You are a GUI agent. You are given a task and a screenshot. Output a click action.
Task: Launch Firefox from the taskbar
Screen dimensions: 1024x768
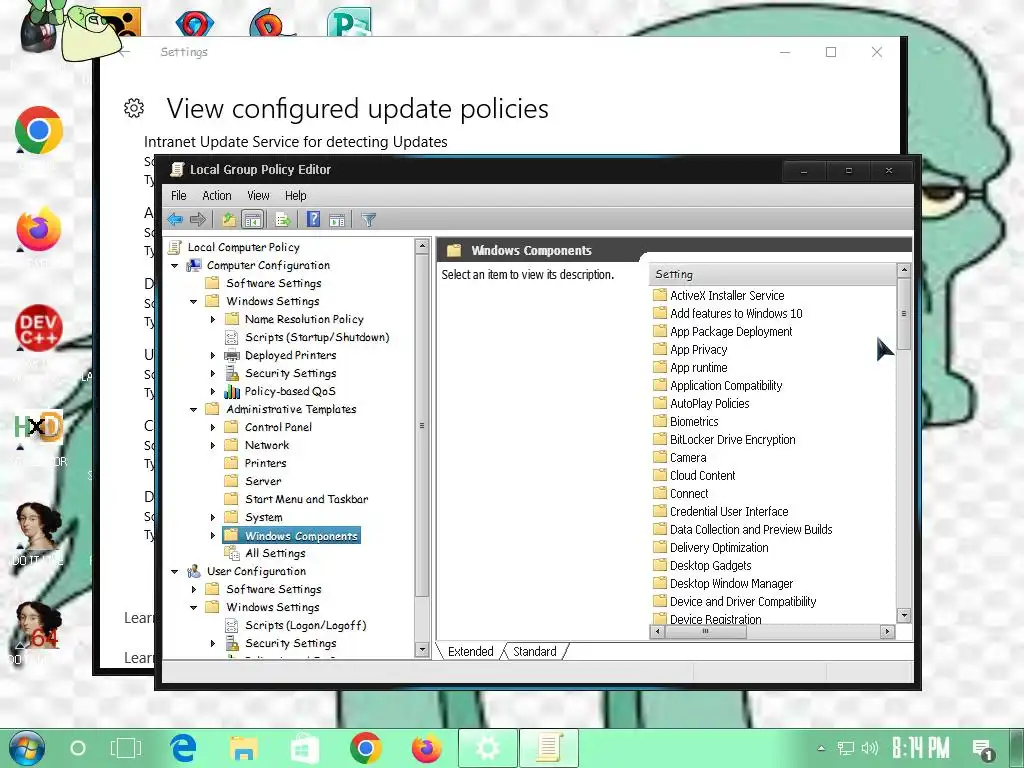(426, 748)
